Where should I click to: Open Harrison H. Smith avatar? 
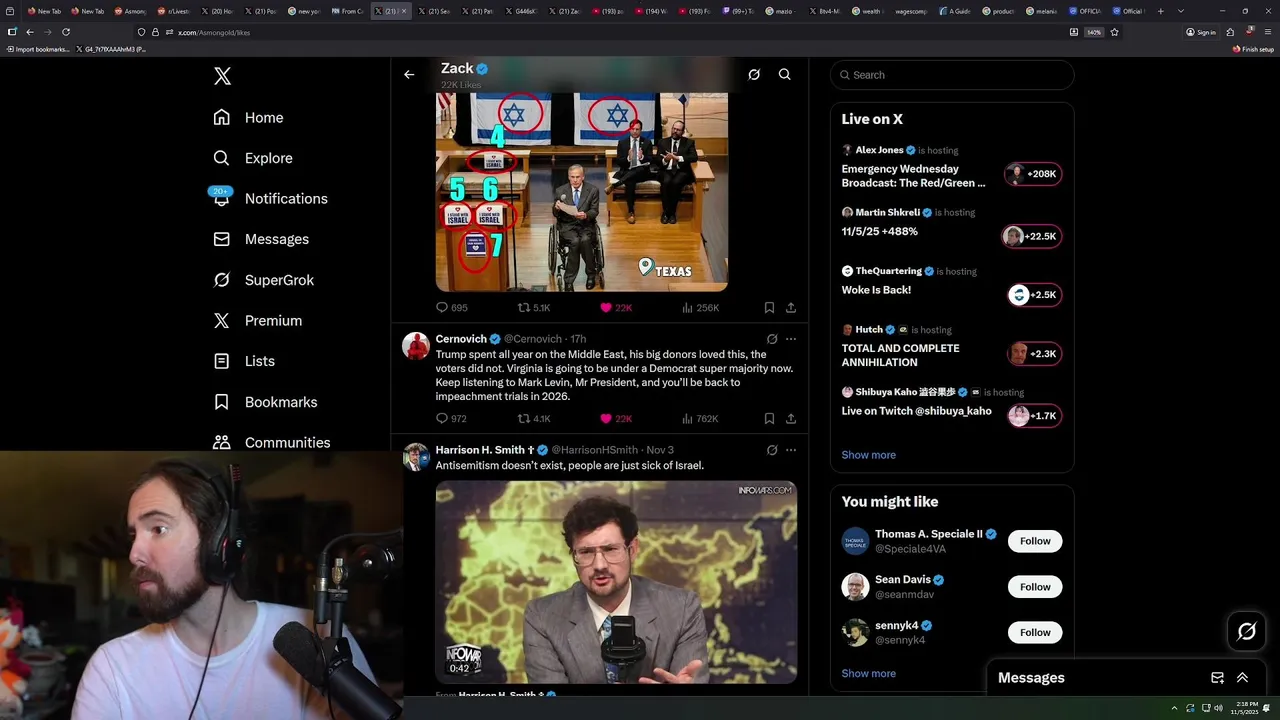pos(416,457)
